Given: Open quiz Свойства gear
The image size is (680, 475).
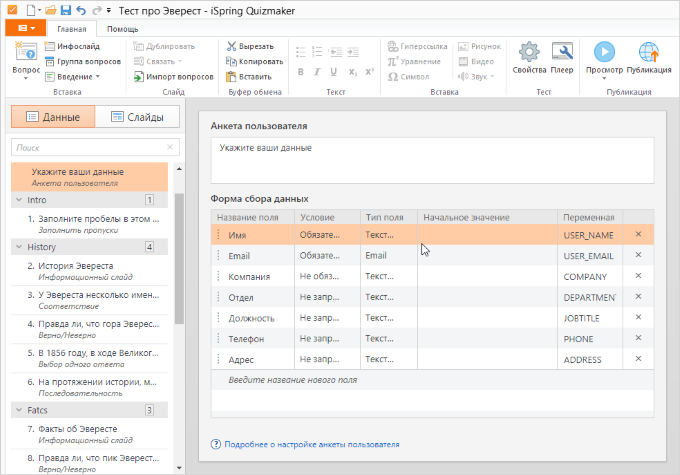Looking at the screenshot, I should click(x=529, y=58).
